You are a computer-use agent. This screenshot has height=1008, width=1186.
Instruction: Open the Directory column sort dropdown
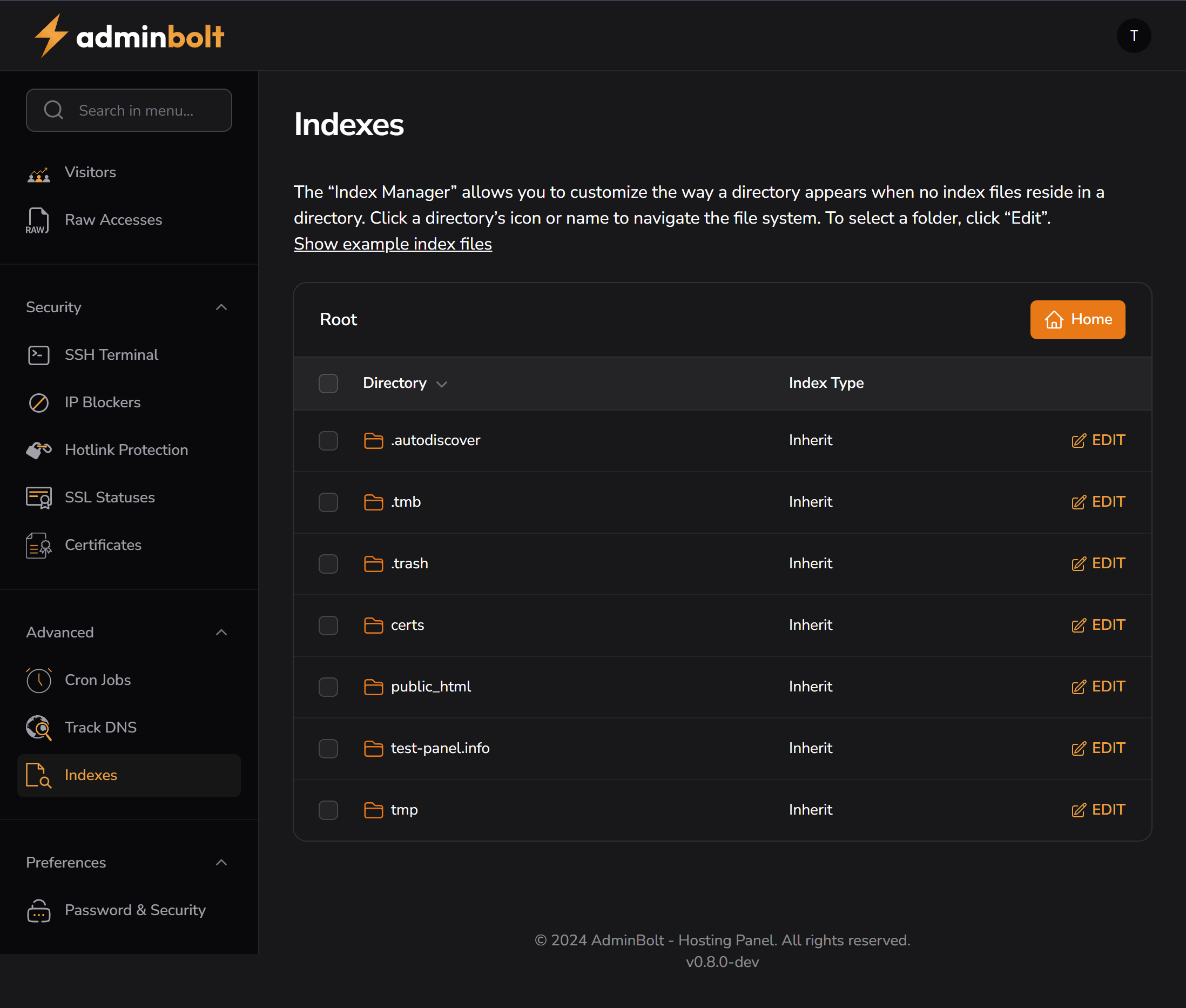(x=442, y=384)
